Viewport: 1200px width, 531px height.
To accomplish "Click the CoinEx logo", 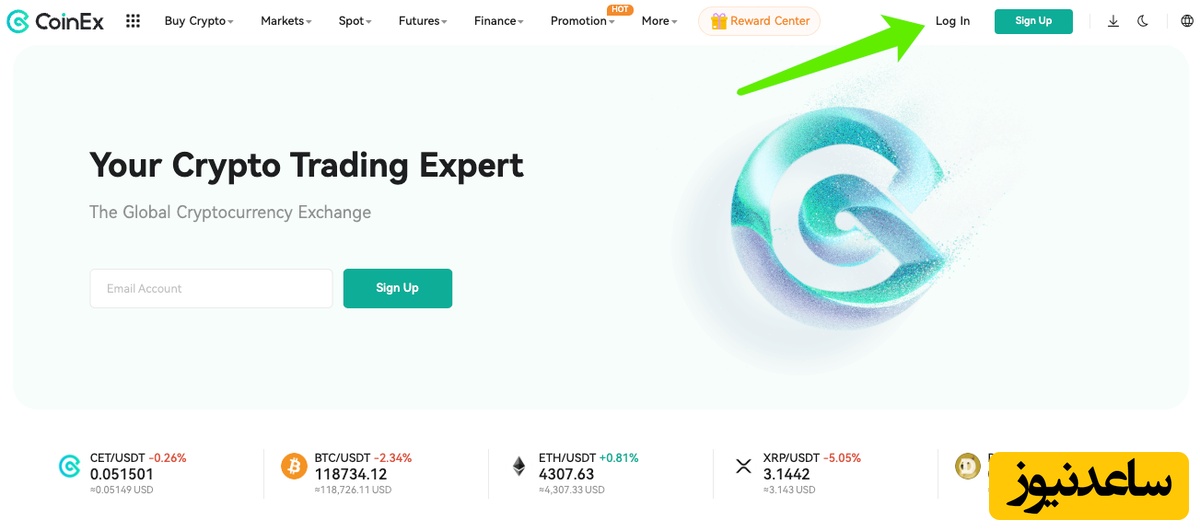I will tap(55, 21).
